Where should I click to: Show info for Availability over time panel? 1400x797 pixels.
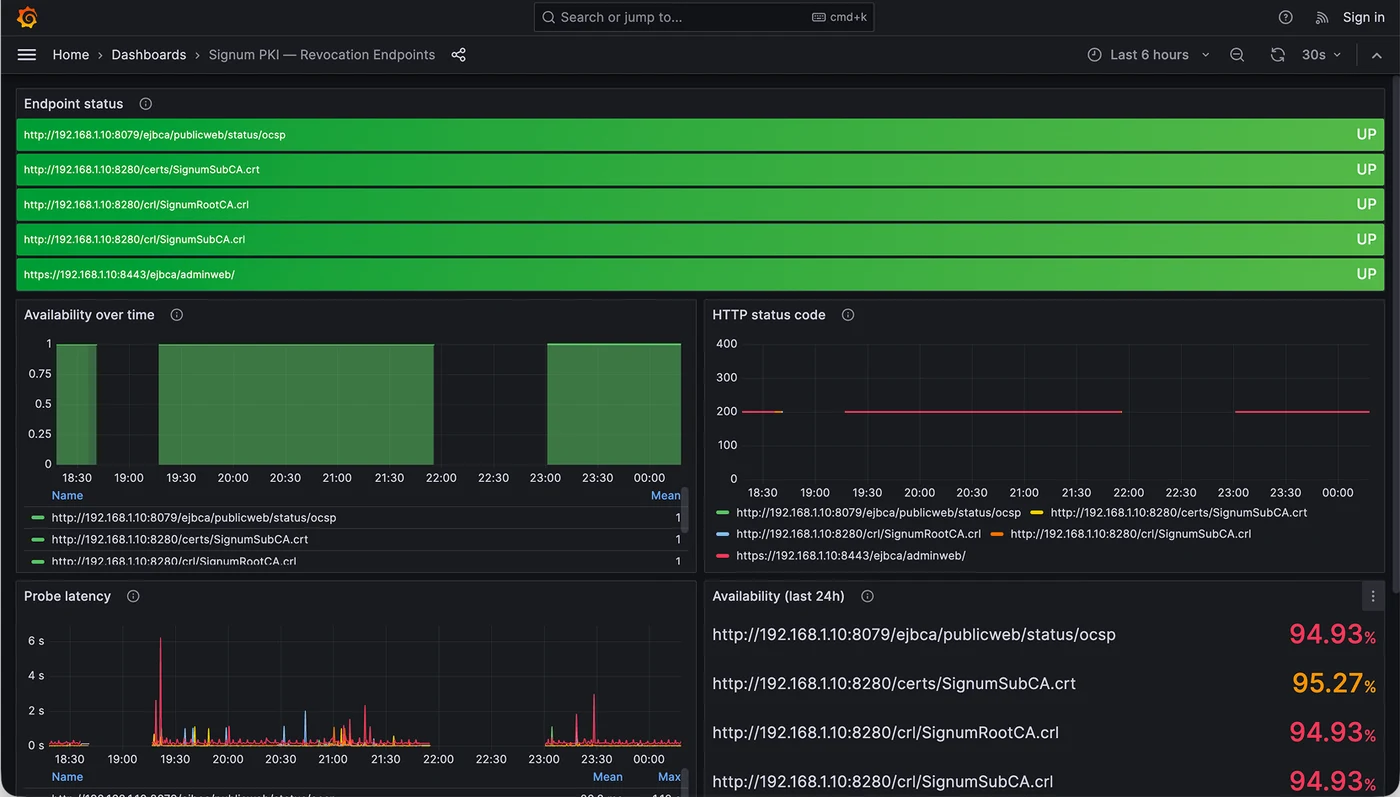pos(177,315)
